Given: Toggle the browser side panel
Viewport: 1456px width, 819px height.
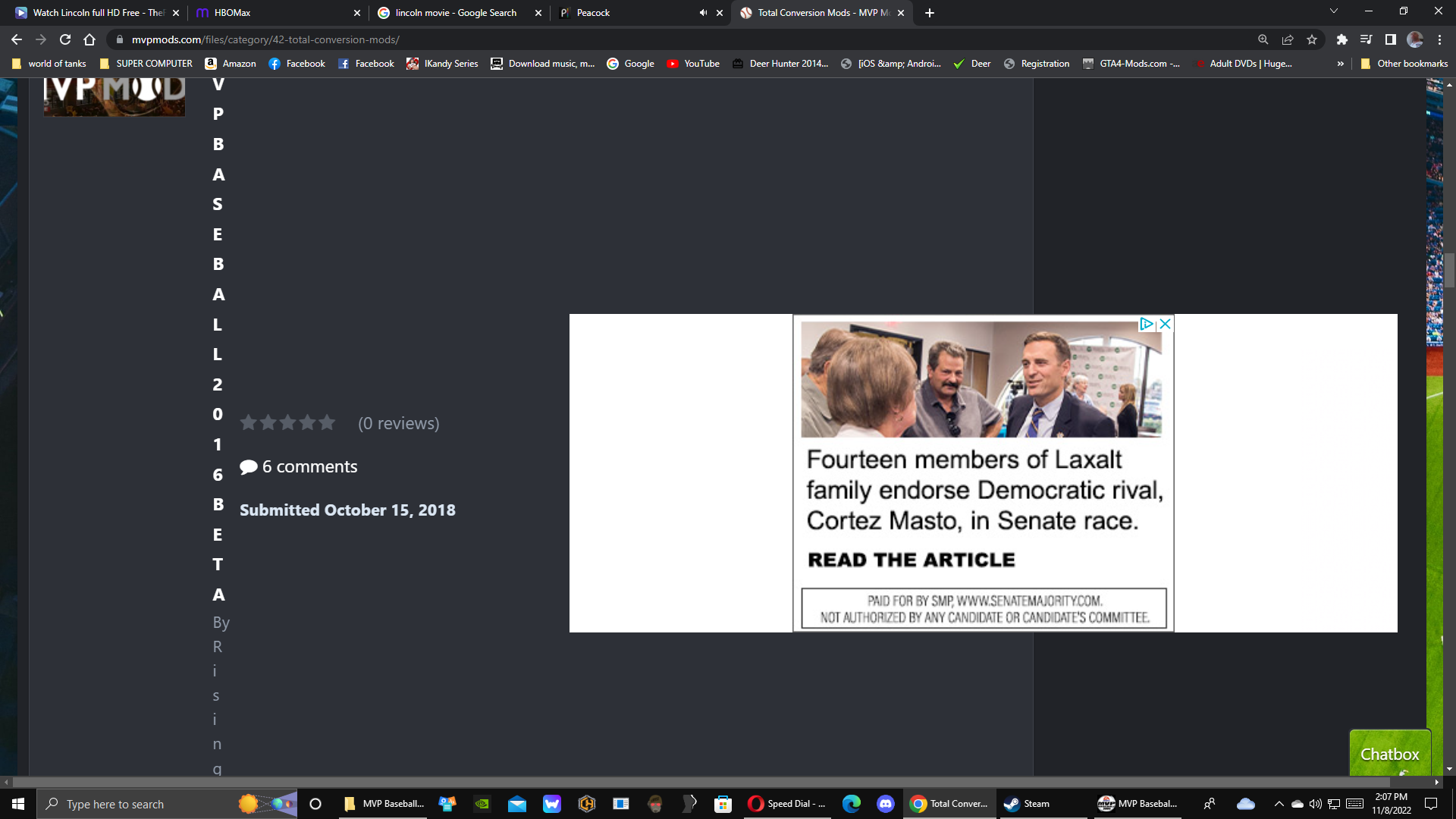Looking at the screenshot, I should point(1390,39).
